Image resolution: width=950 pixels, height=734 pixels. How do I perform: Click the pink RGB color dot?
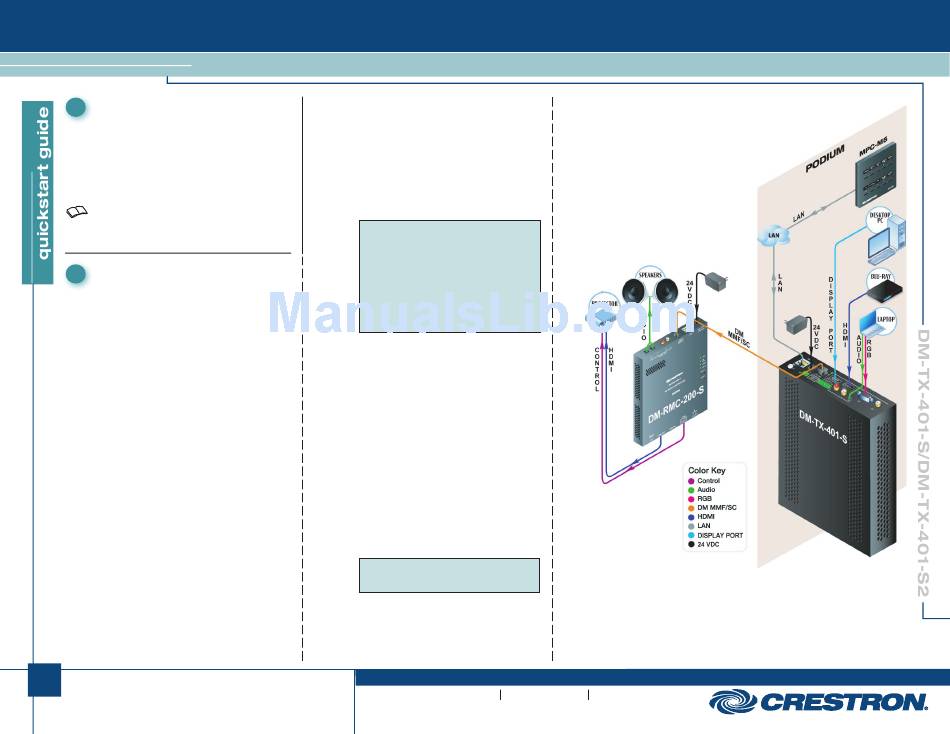click(691, 499)
